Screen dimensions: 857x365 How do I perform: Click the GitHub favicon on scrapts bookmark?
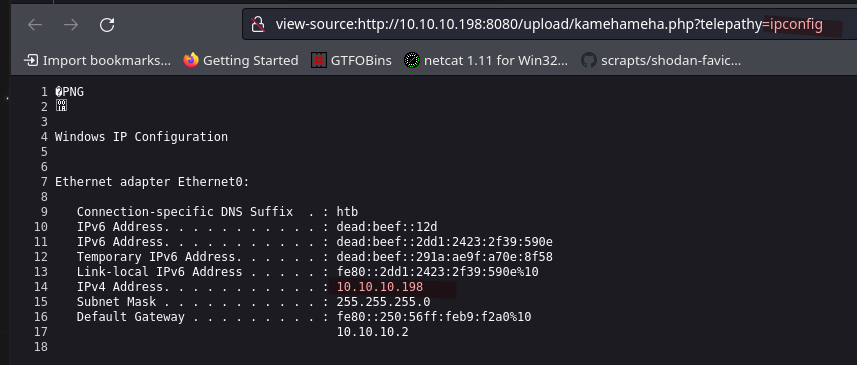(x=589, y=60)
